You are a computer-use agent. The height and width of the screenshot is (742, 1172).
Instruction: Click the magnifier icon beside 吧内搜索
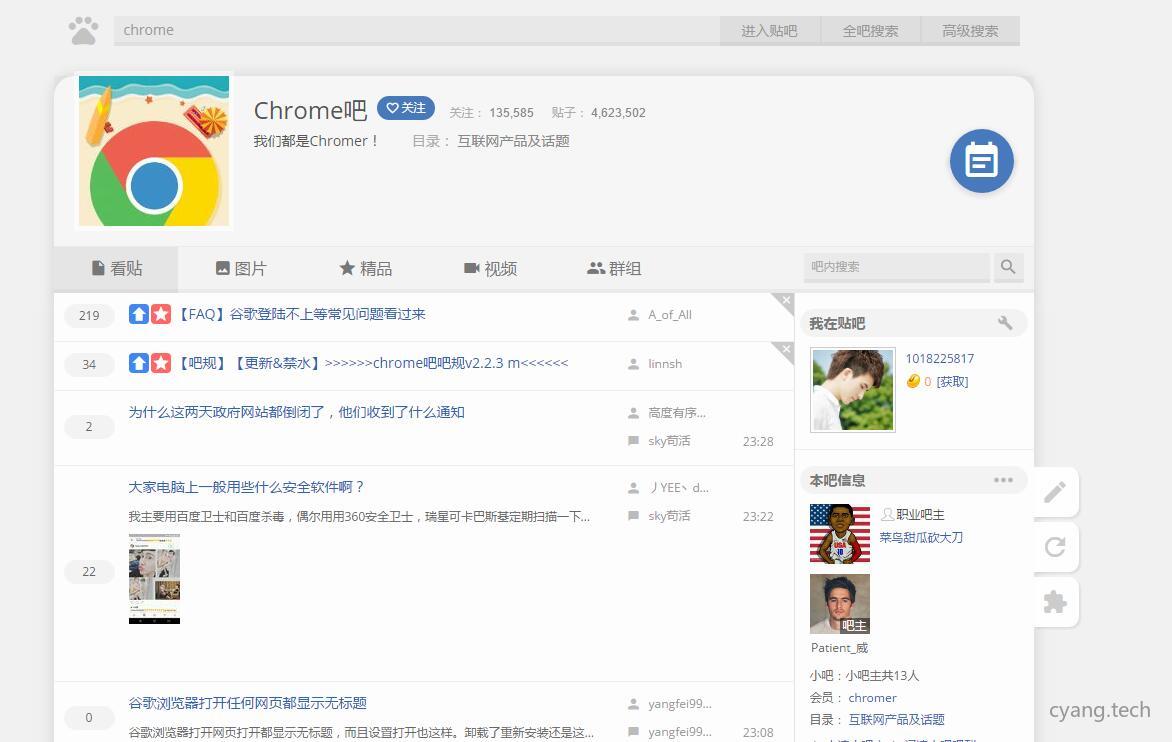tap(1008, 267)
